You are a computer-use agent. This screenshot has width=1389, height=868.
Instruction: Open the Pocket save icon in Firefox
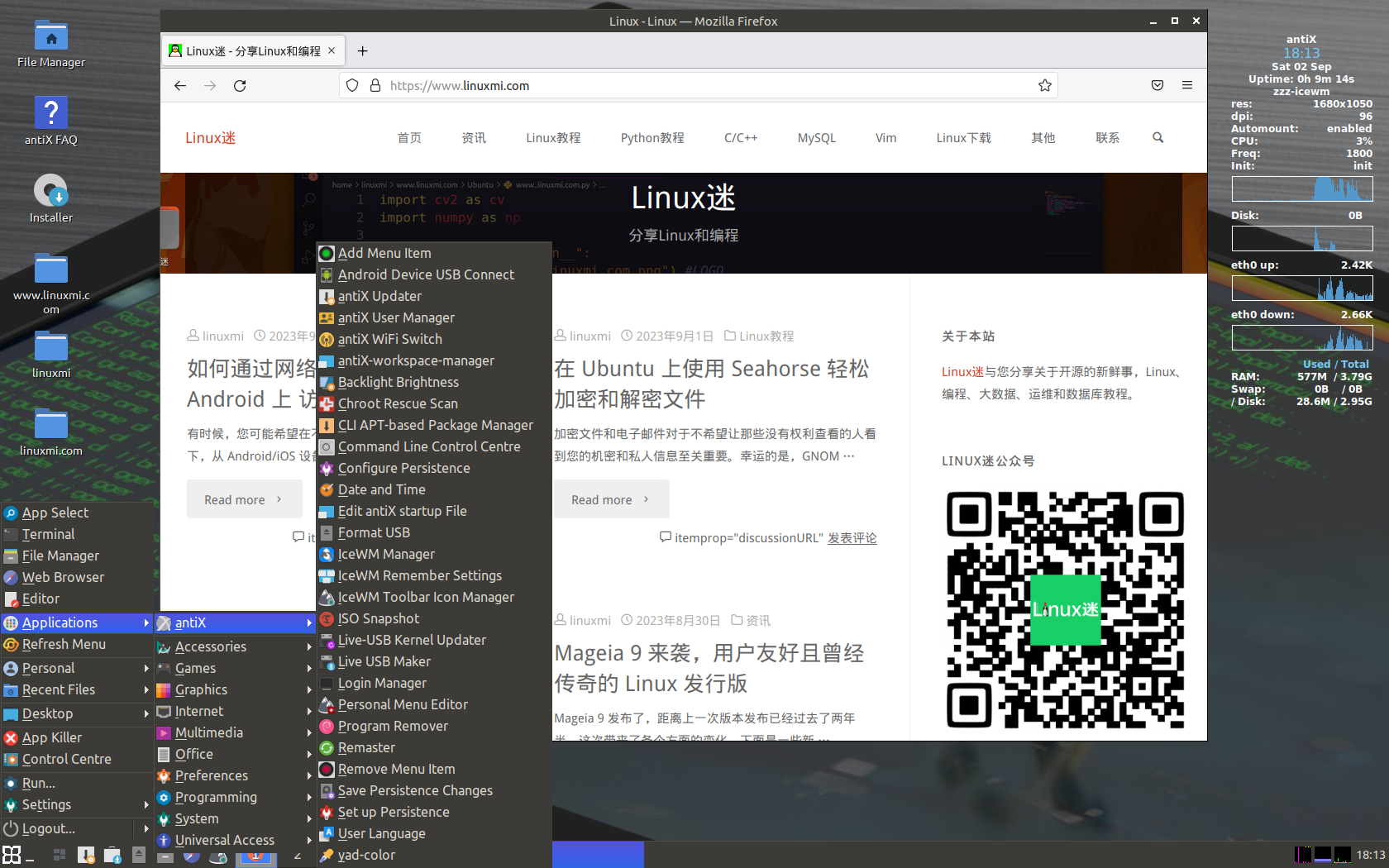point(1157,85)
